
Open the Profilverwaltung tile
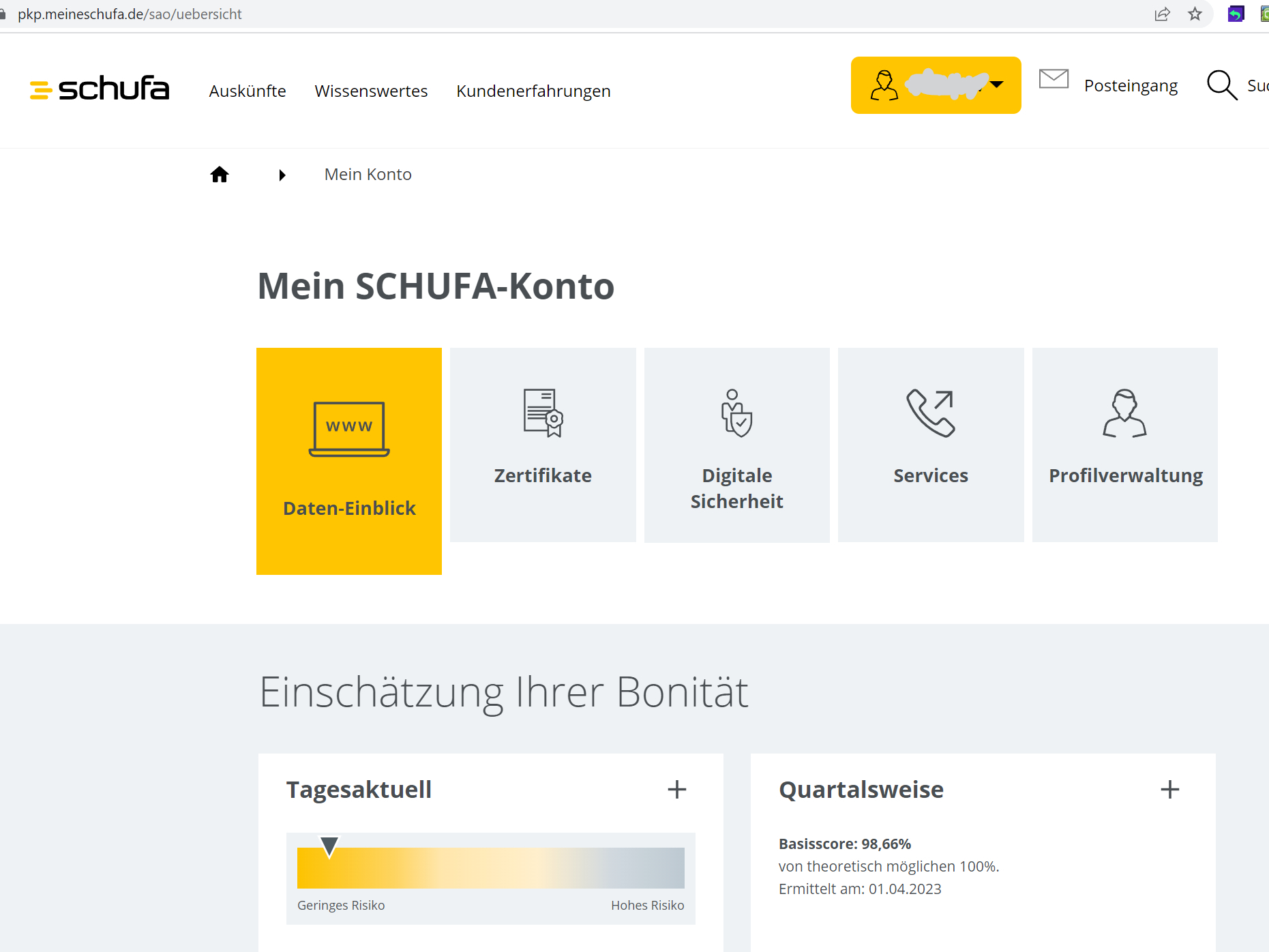tap(1125, 445)
